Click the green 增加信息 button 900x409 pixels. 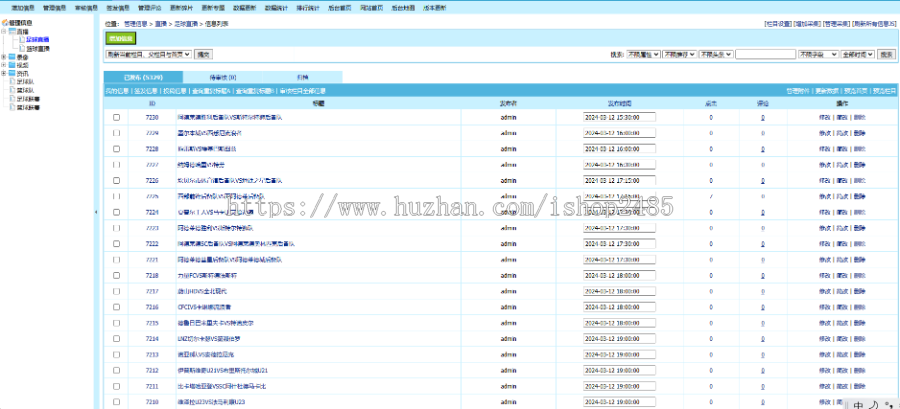121,38
